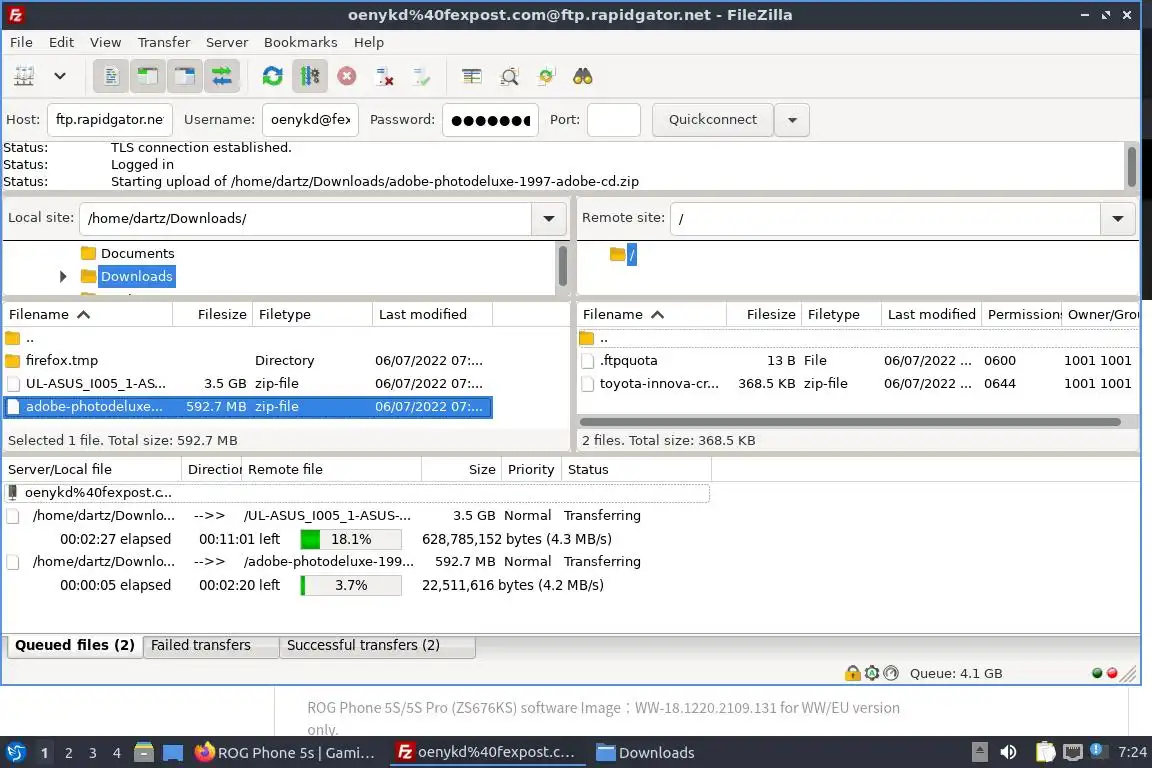Disconnect from the current server

384,76
